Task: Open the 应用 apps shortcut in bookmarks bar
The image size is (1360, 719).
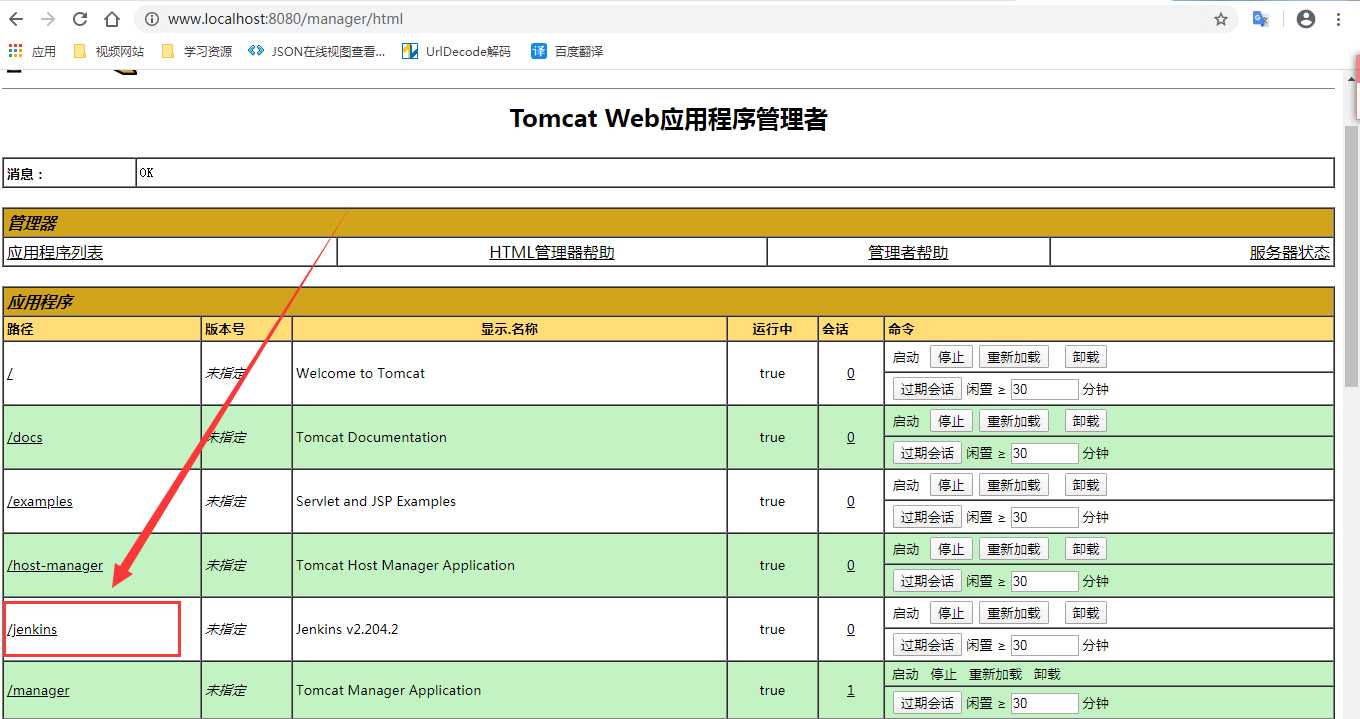Action: point(32,51)
